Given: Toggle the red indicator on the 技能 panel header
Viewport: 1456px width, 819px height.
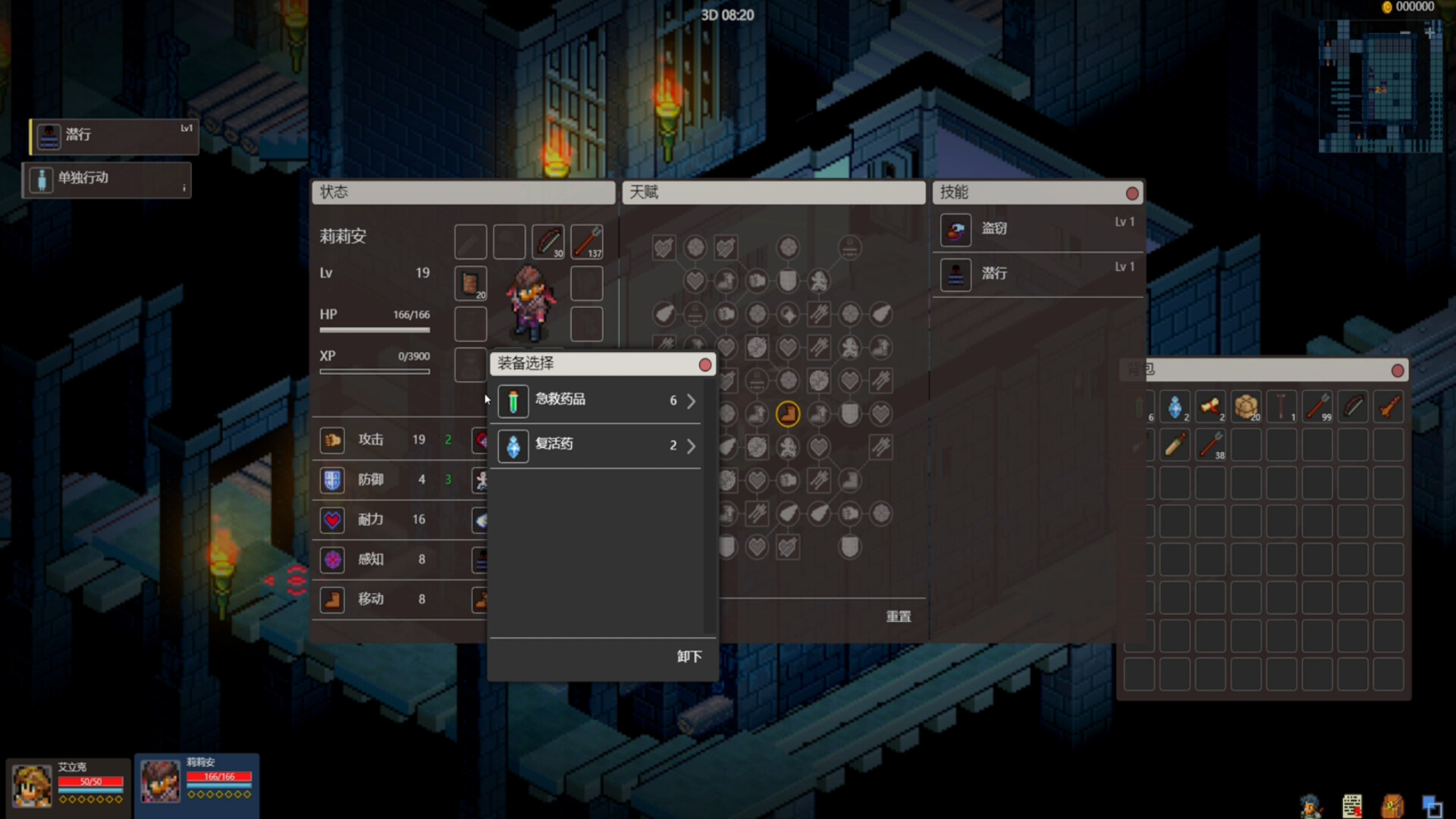Looking at the screenshot, I should click(x=1132, y=193).
